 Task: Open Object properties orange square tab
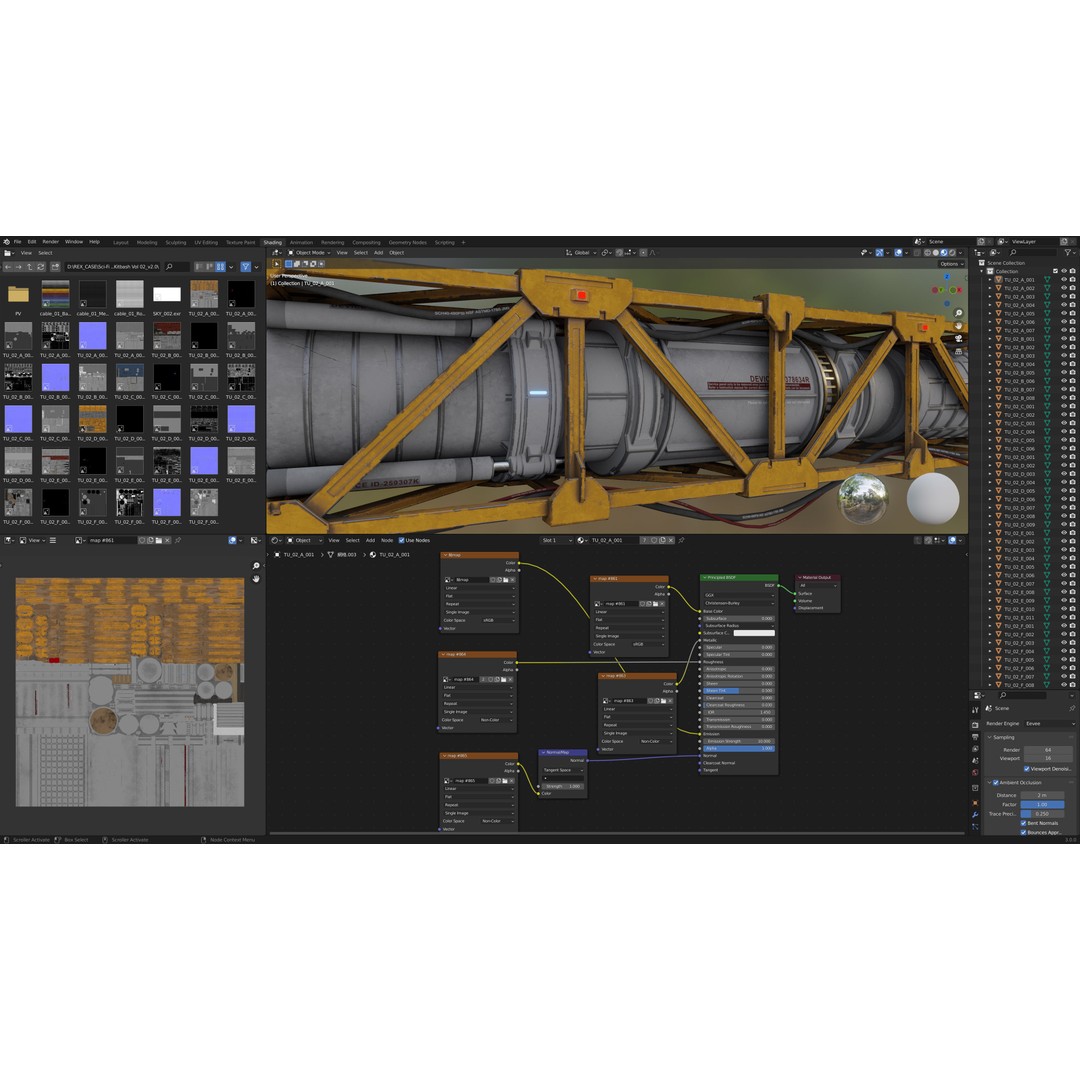[975, 802]
